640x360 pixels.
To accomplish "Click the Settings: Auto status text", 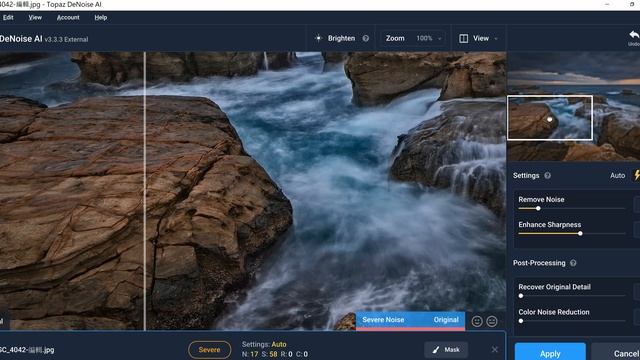I will tap(264, 344).
